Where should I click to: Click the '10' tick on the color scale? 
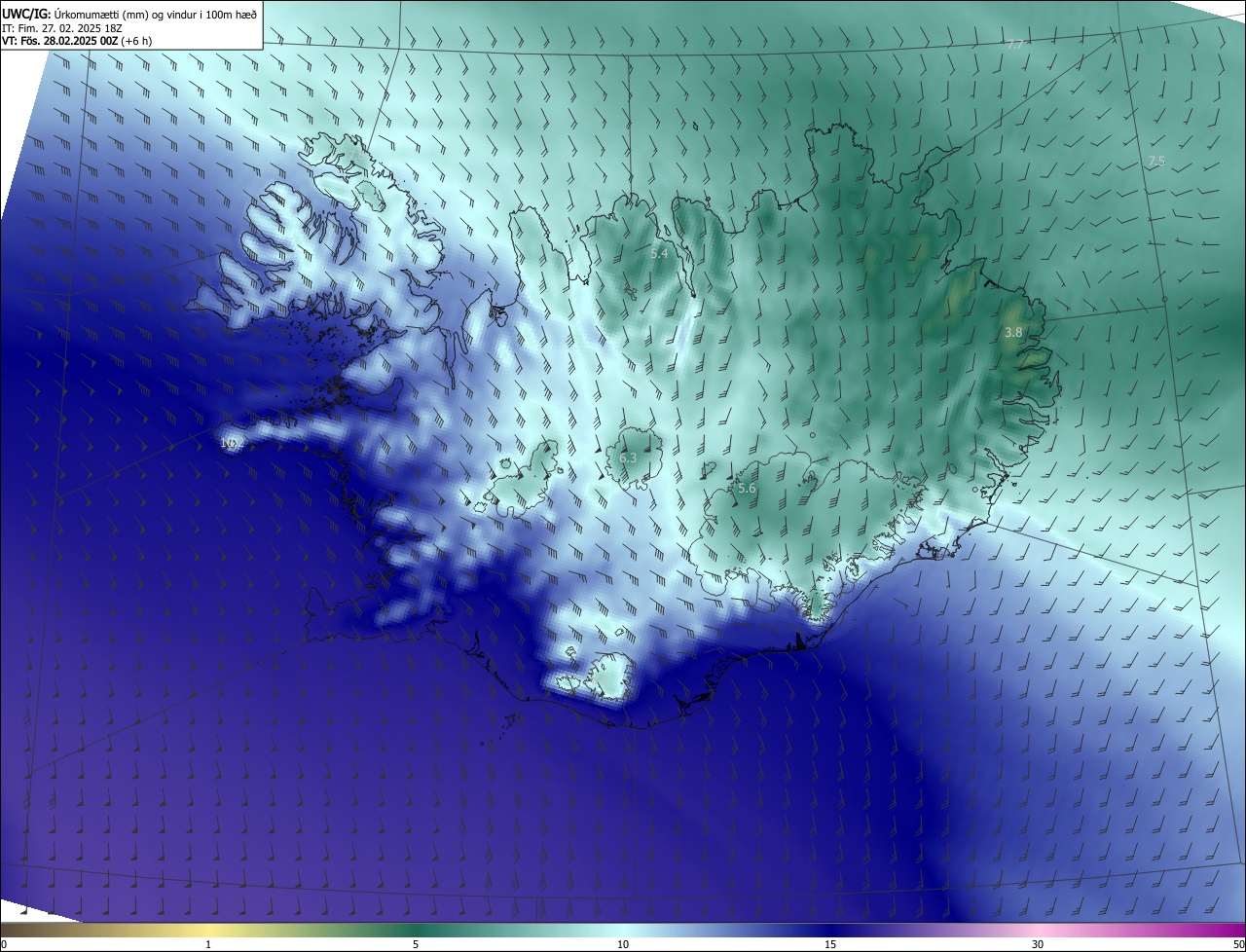tap(623, 944)
